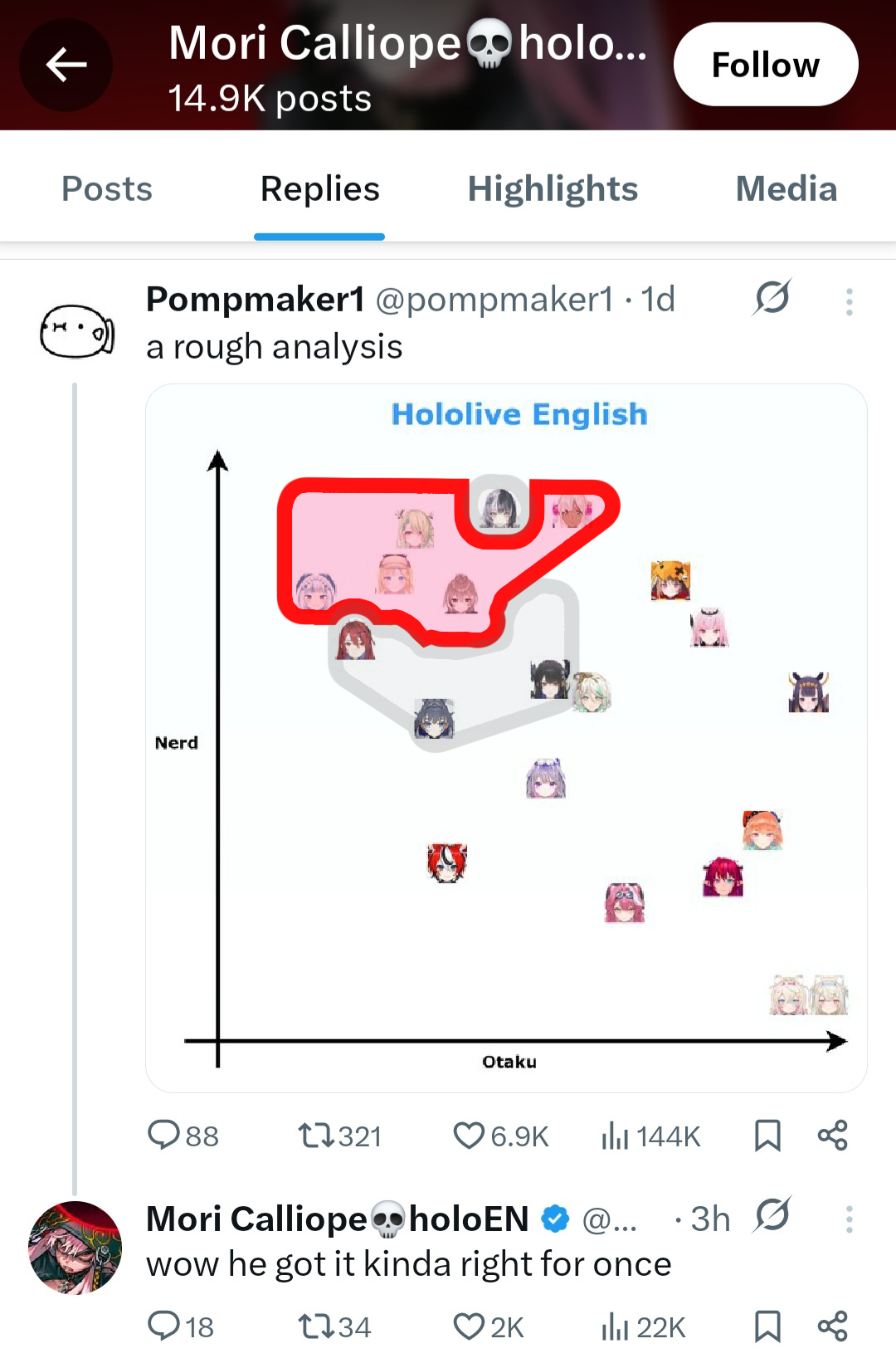Share Pompmaker1's post
This screenshot has width=896, height=1363.
[x=832, y=1135]
